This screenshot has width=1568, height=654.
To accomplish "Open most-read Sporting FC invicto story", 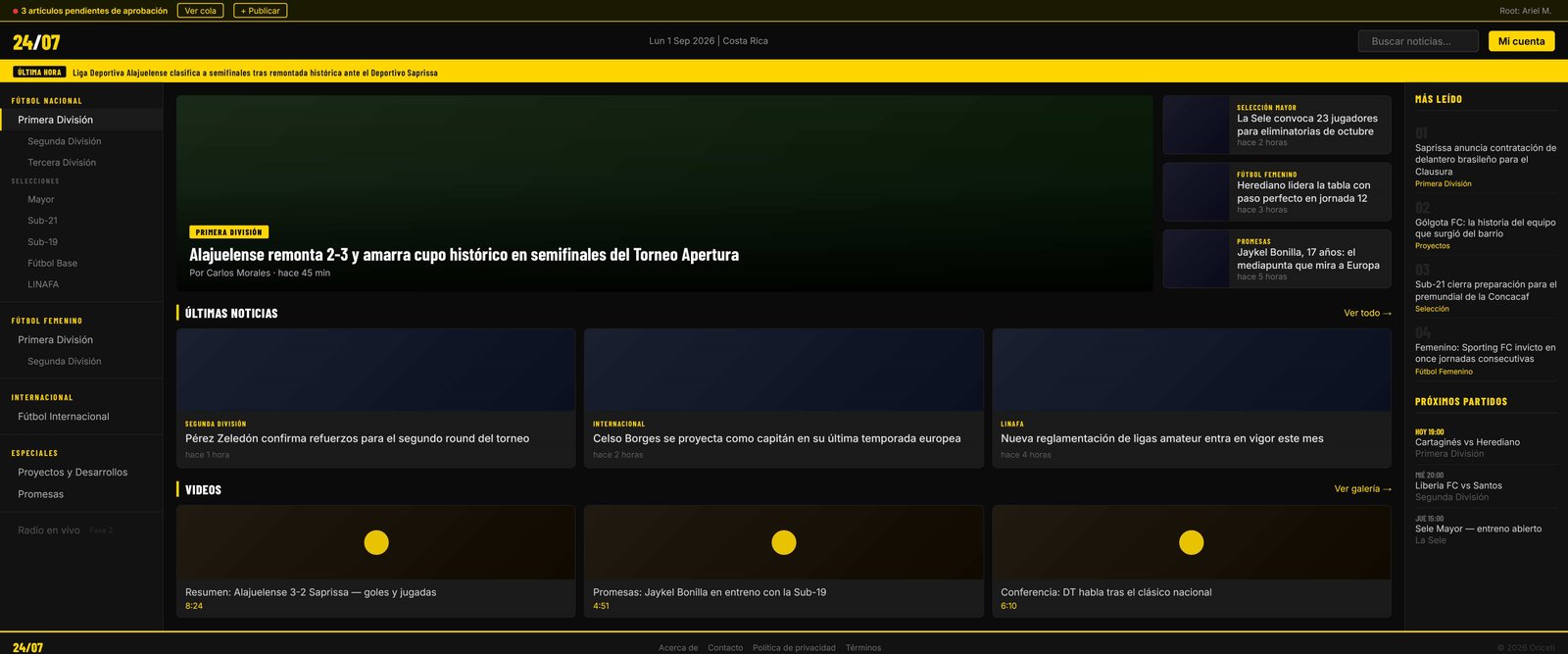I will click(x=1486, y=353).
